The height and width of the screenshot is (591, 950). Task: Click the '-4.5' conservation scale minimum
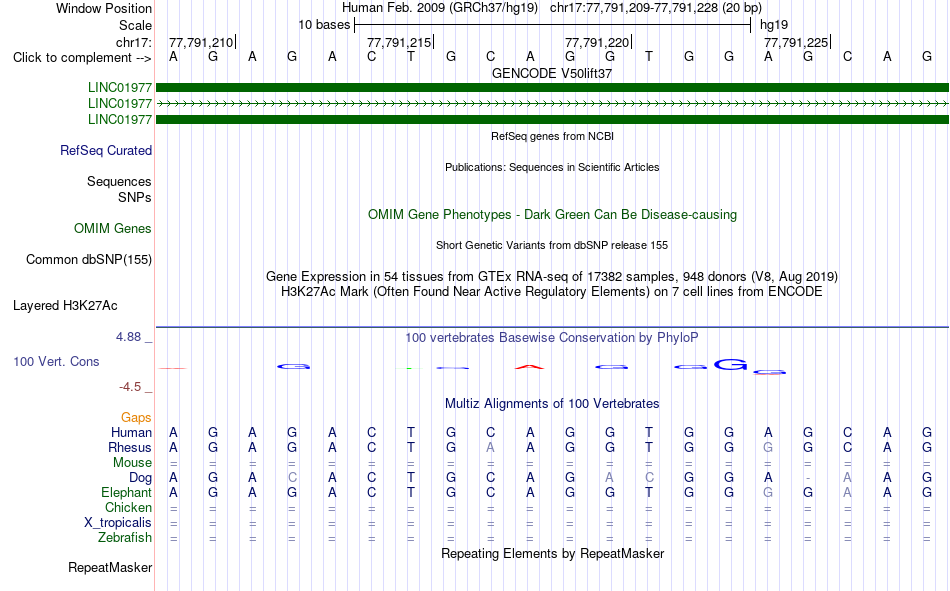[x=130, y=387]
